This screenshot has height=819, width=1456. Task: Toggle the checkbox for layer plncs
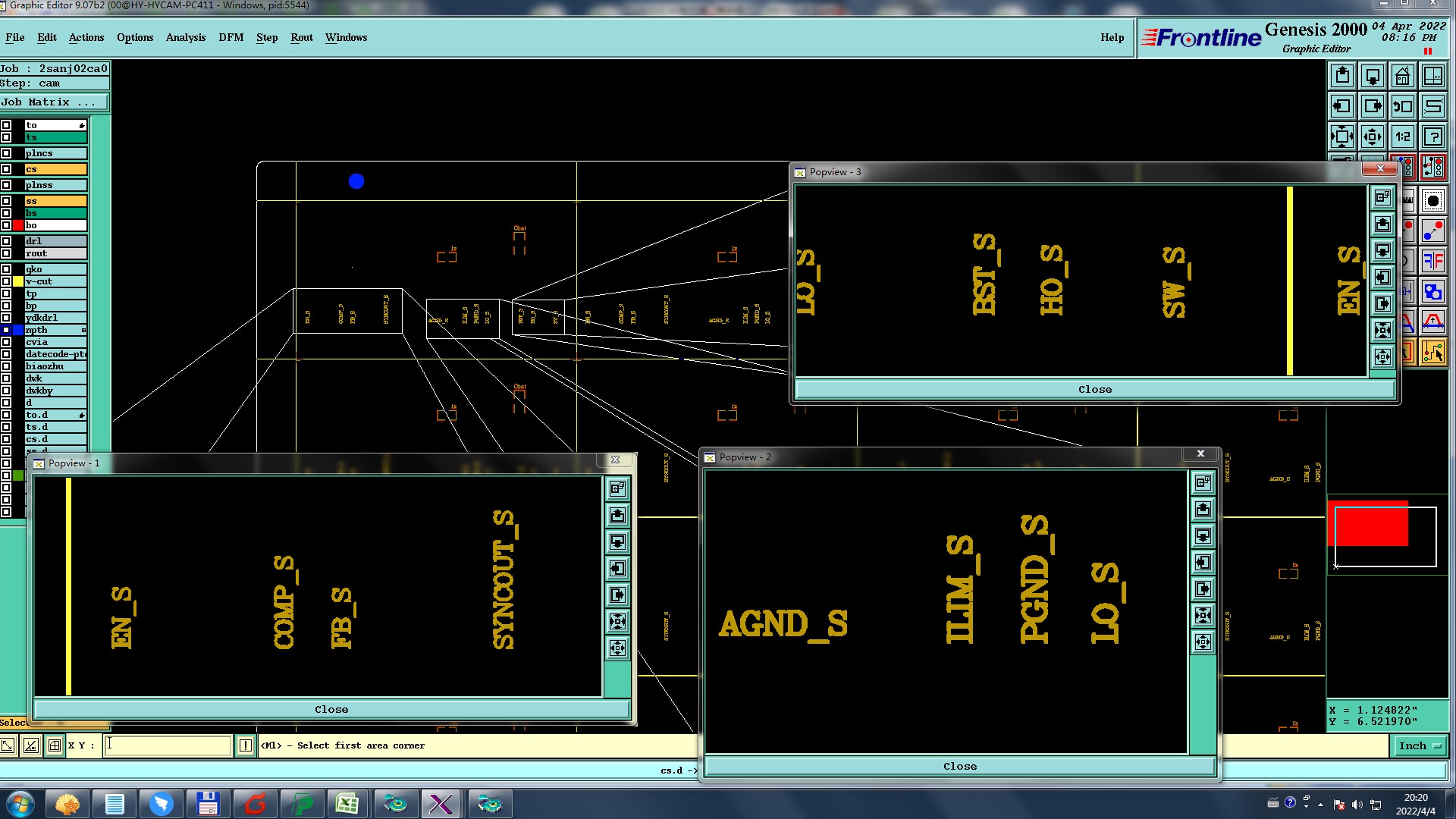(6, 153)
